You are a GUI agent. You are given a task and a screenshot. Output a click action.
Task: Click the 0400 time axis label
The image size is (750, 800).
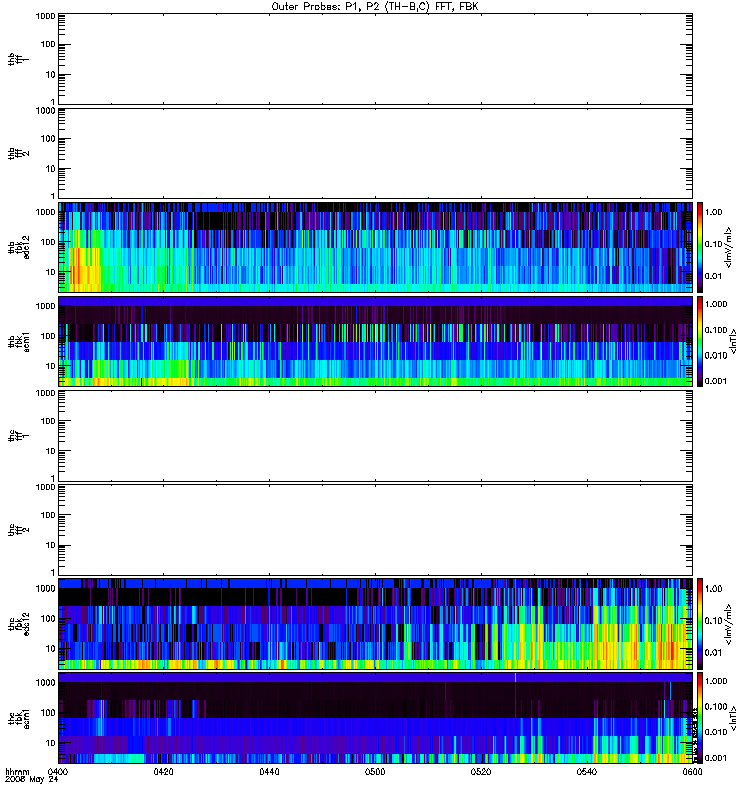[x=58, y=771]
